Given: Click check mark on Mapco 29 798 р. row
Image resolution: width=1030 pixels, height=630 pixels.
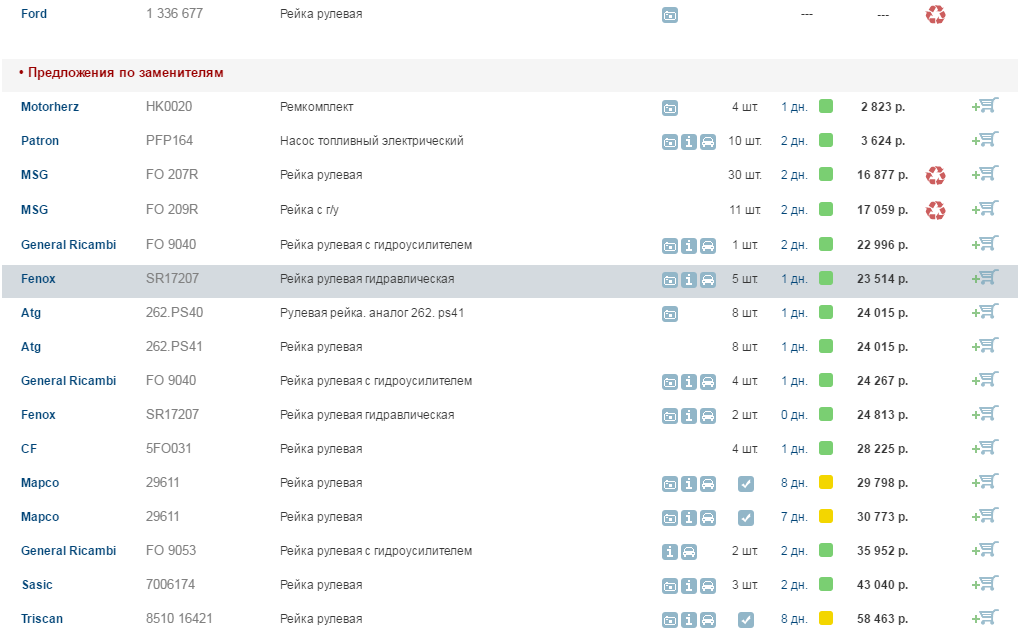Looking at the screenshot, I should [x=746, y=484].
